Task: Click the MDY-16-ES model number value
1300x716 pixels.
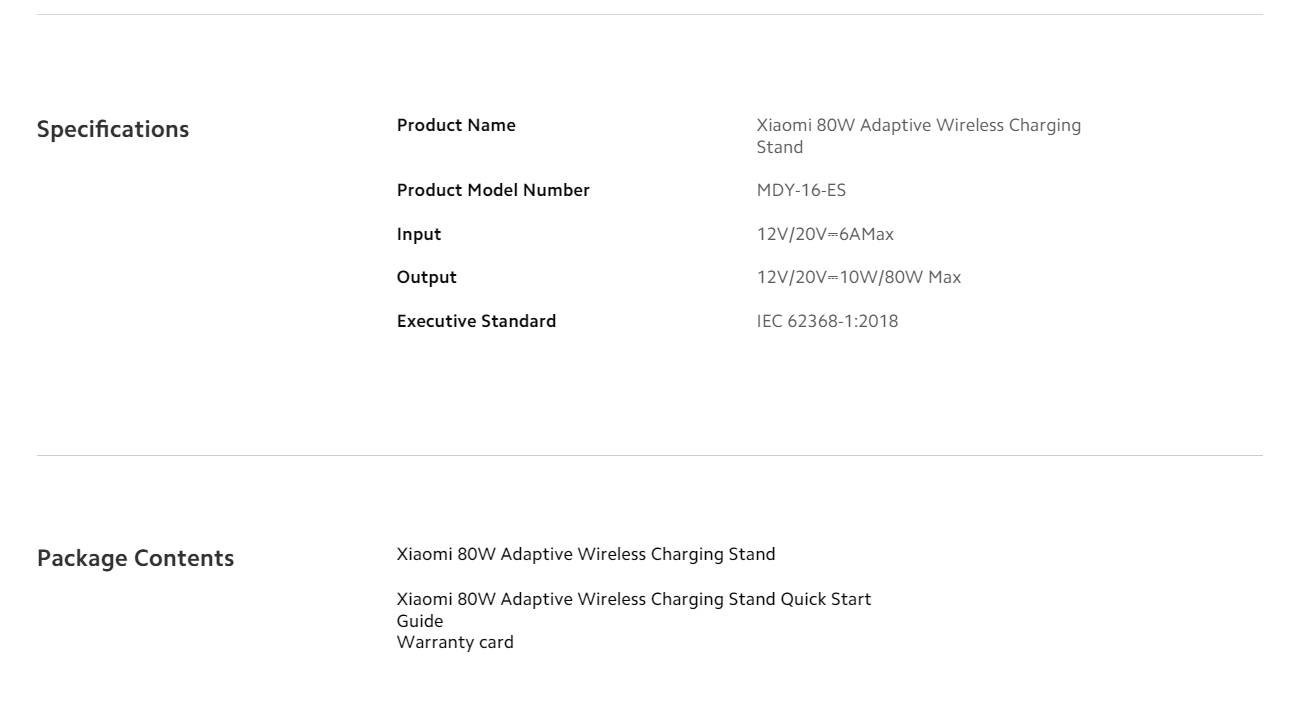Action: [x=801, y=190]
